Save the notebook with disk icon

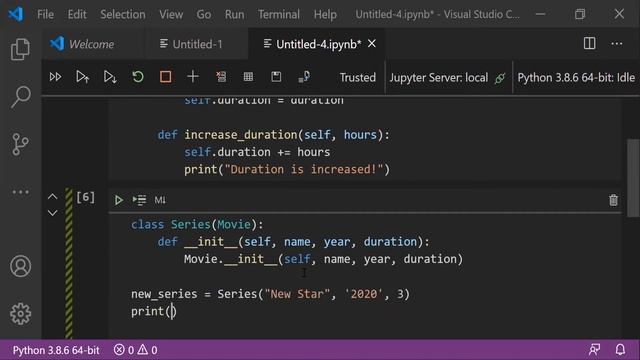pos(276,77)
